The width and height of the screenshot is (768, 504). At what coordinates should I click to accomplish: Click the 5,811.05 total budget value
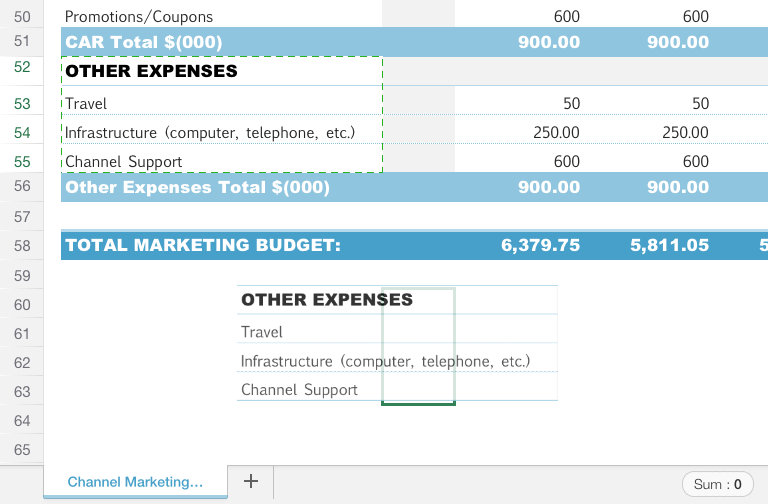[670, 245]
